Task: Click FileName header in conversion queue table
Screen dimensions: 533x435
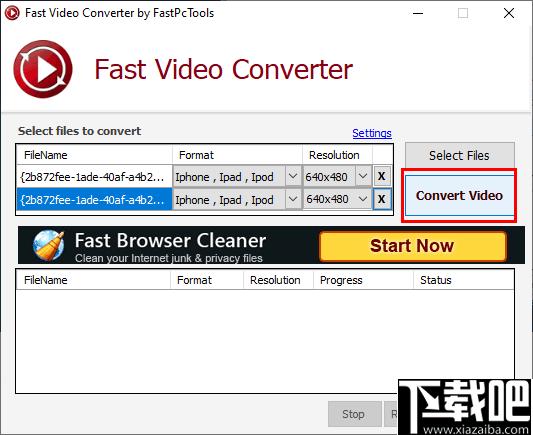Action: [x=93, y=280]
